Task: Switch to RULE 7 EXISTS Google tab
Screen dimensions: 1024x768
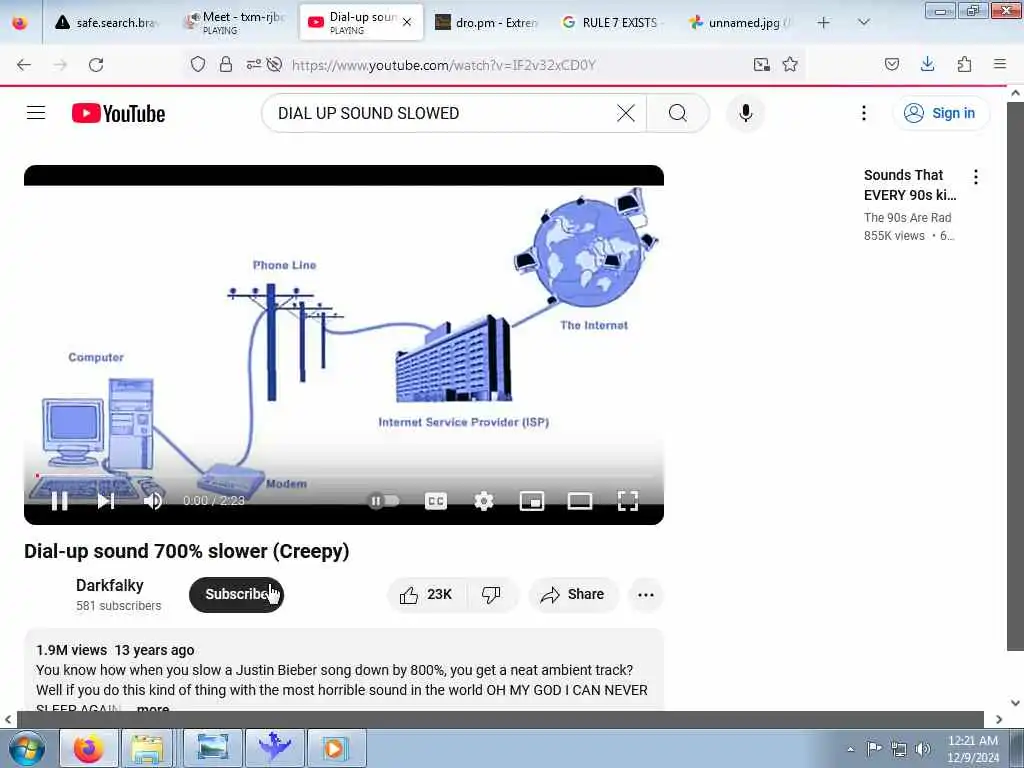Action: click(x=613, y=23)
